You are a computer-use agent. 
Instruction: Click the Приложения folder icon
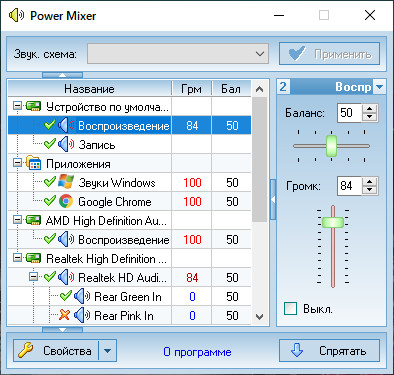click(33, 163)
